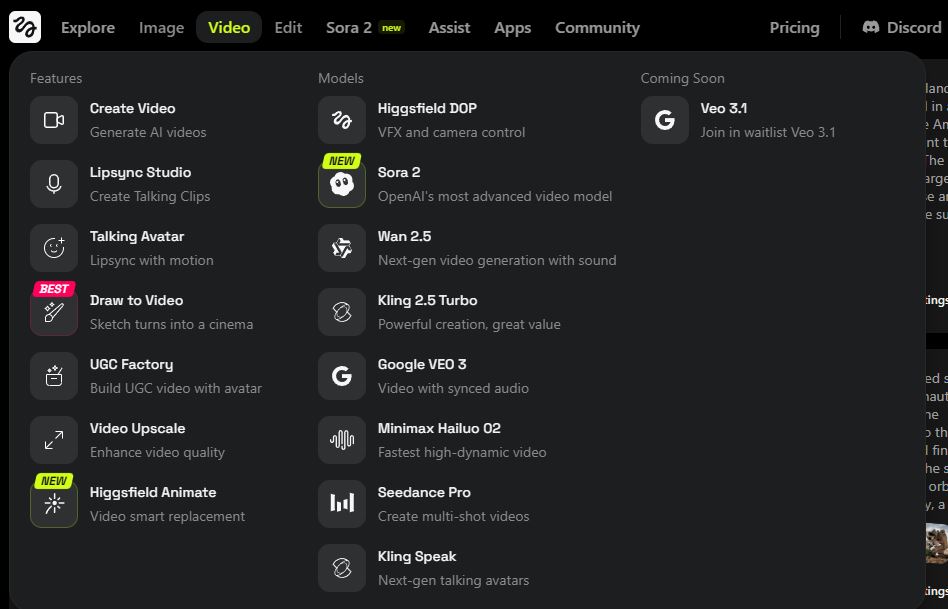Screen dimensions: 948x609
Task: Choose Kling 2.5 Turbo model
Action: [x=428, y=312]
